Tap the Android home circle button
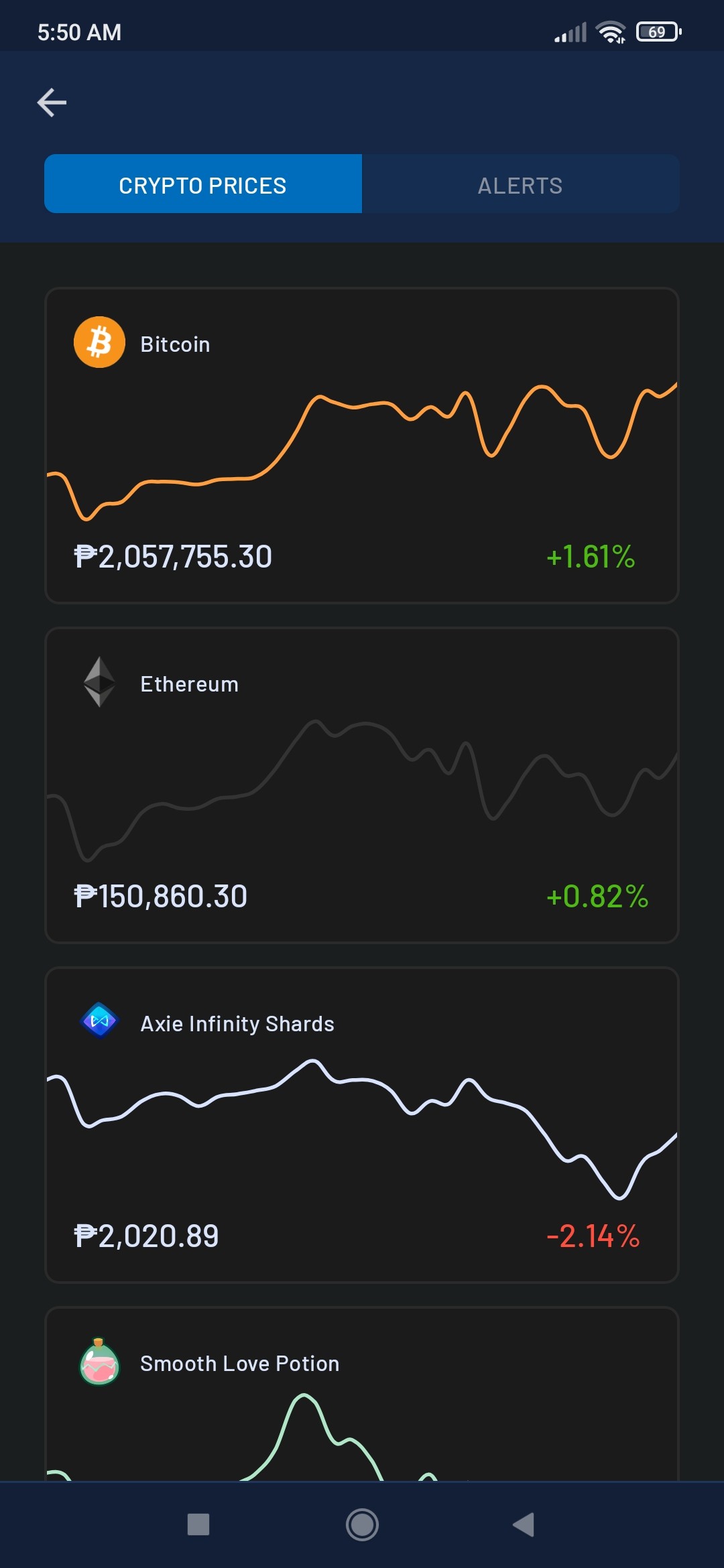724x1568 pixels. 362,1524
